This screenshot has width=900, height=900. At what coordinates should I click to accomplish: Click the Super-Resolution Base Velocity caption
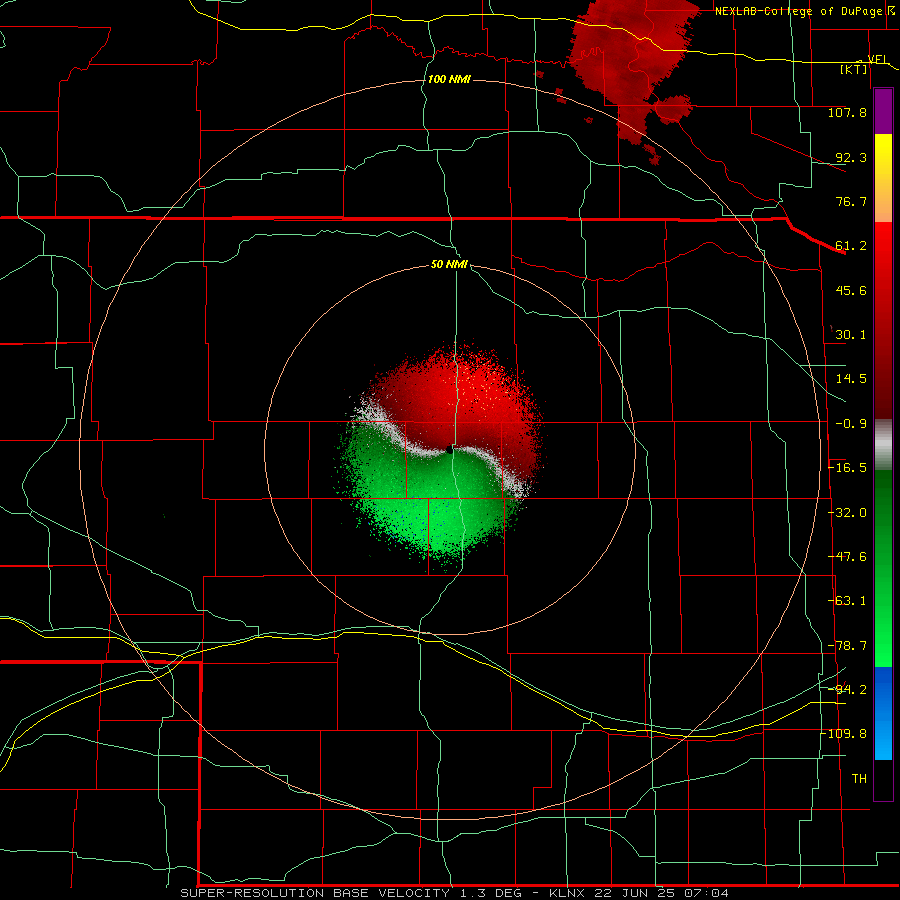coord(455,893)
